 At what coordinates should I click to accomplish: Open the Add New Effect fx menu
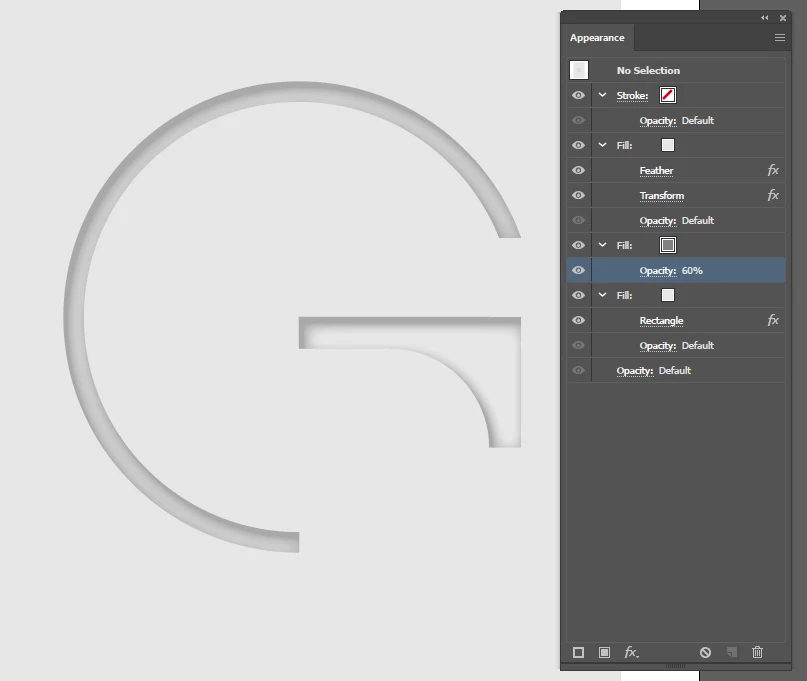coord(631,653)
